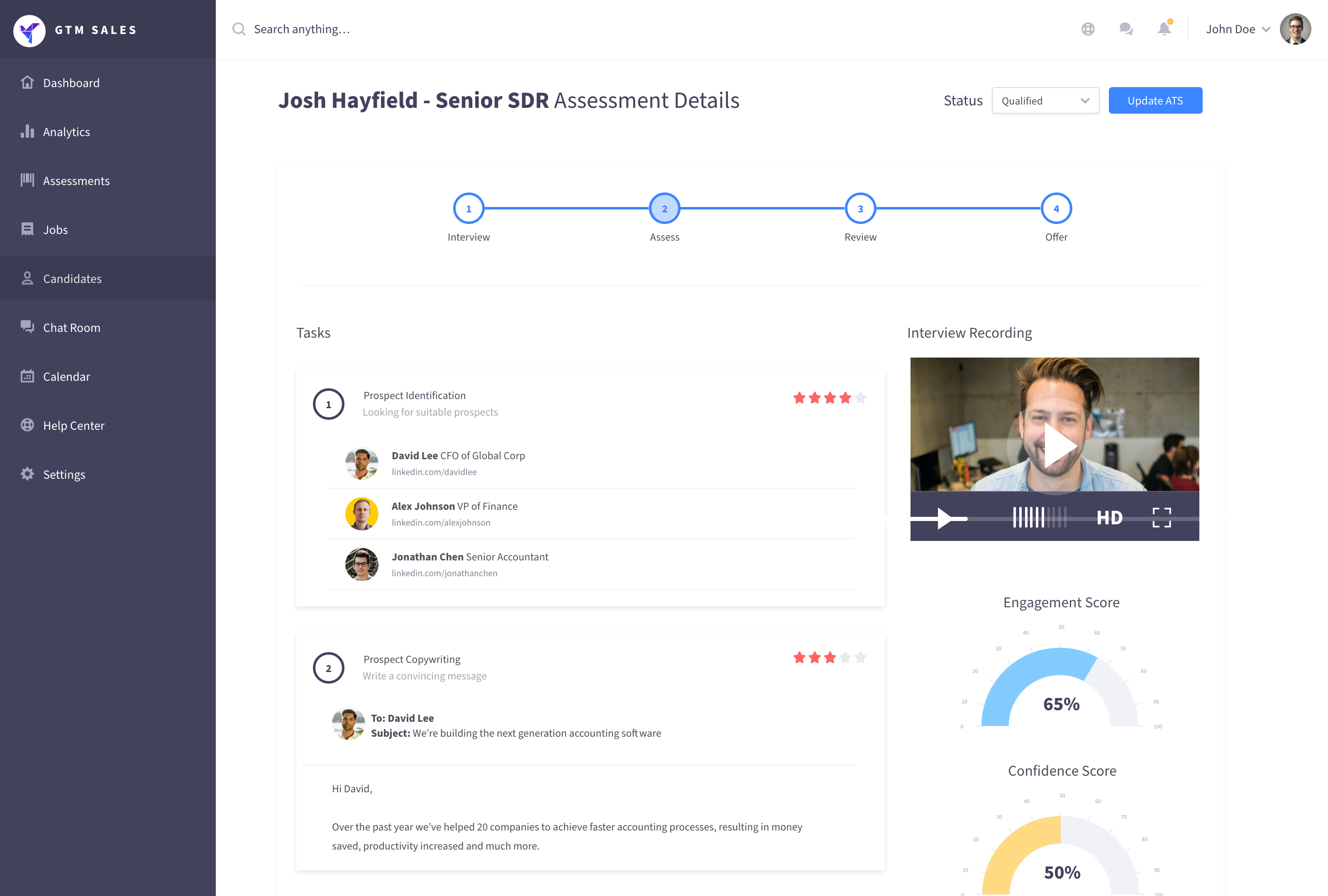Set Prospect Identification rating to five stars
1328x896 pixels.
point(861,398)
